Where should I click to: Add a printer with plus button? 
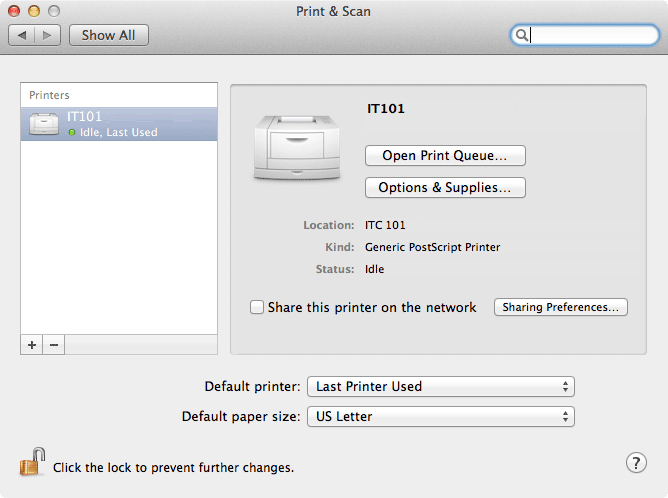pos(32,345)
